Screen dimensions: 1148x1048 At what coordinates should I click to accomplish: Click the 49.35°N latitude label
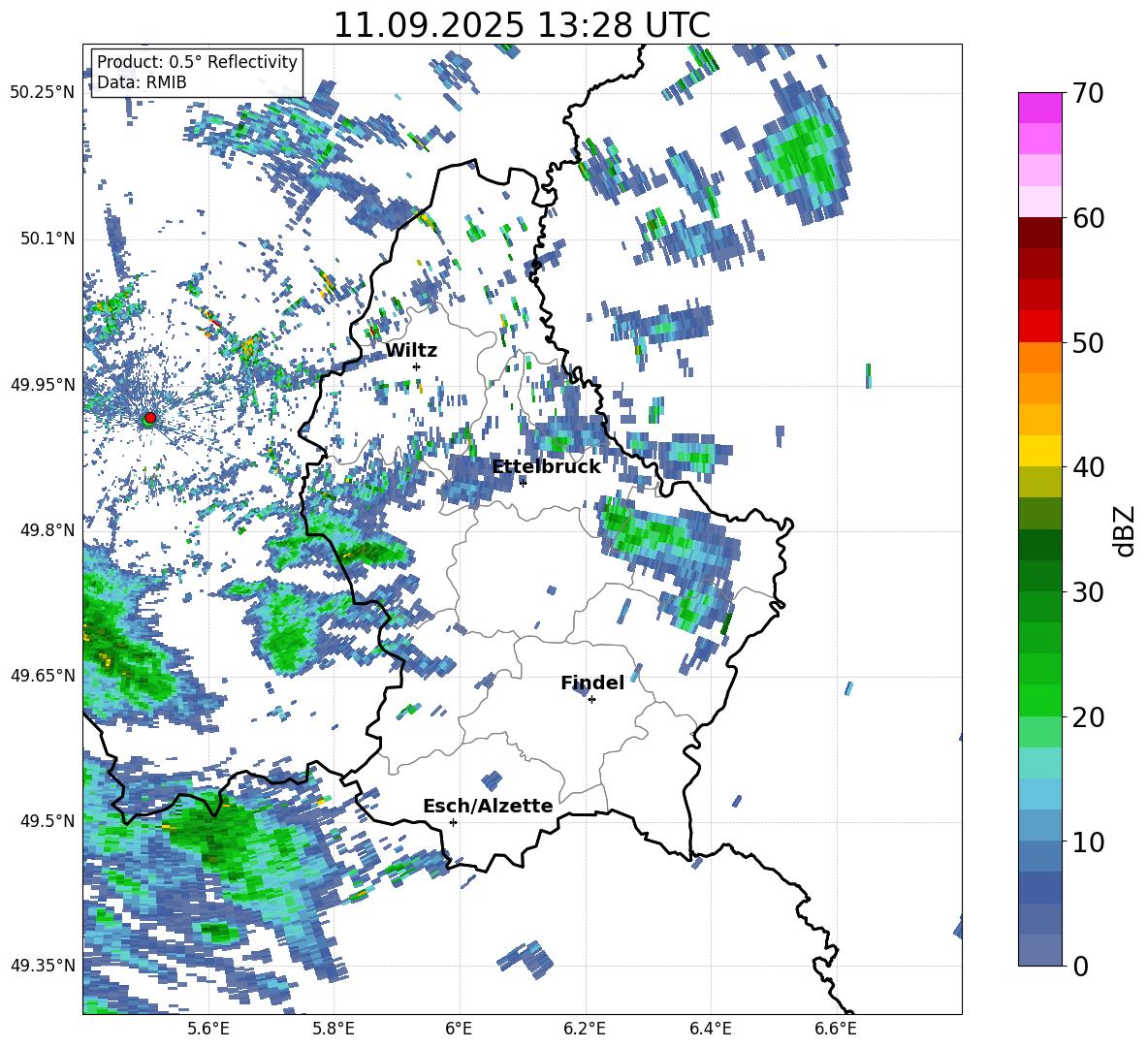43,966
